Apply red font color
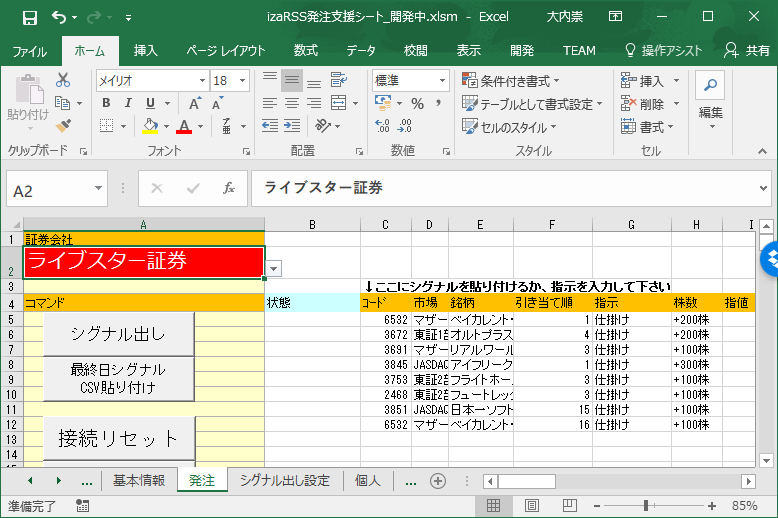The width and height of the screenshot is (778, 518). 184,126
